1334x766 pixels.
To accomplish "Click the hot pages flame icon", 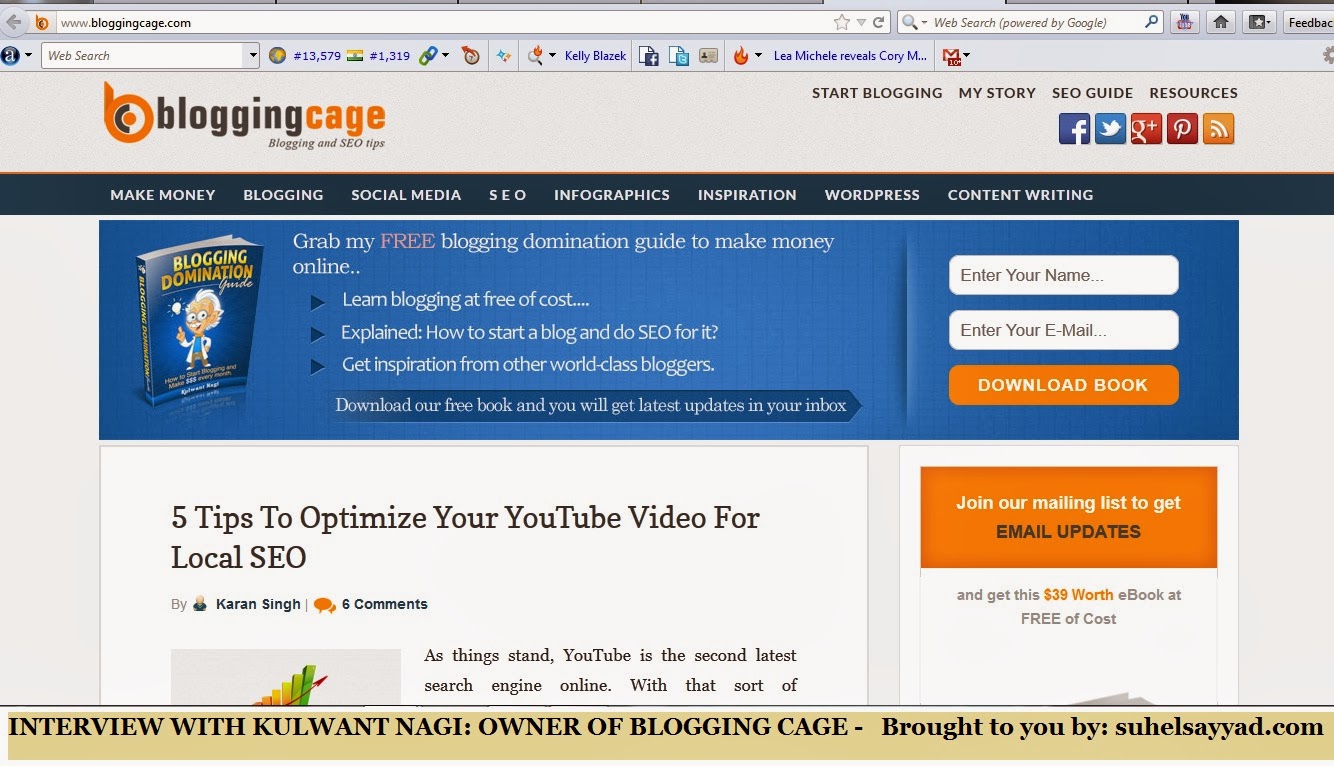I will pyautogui.click(x=741, y=56).
